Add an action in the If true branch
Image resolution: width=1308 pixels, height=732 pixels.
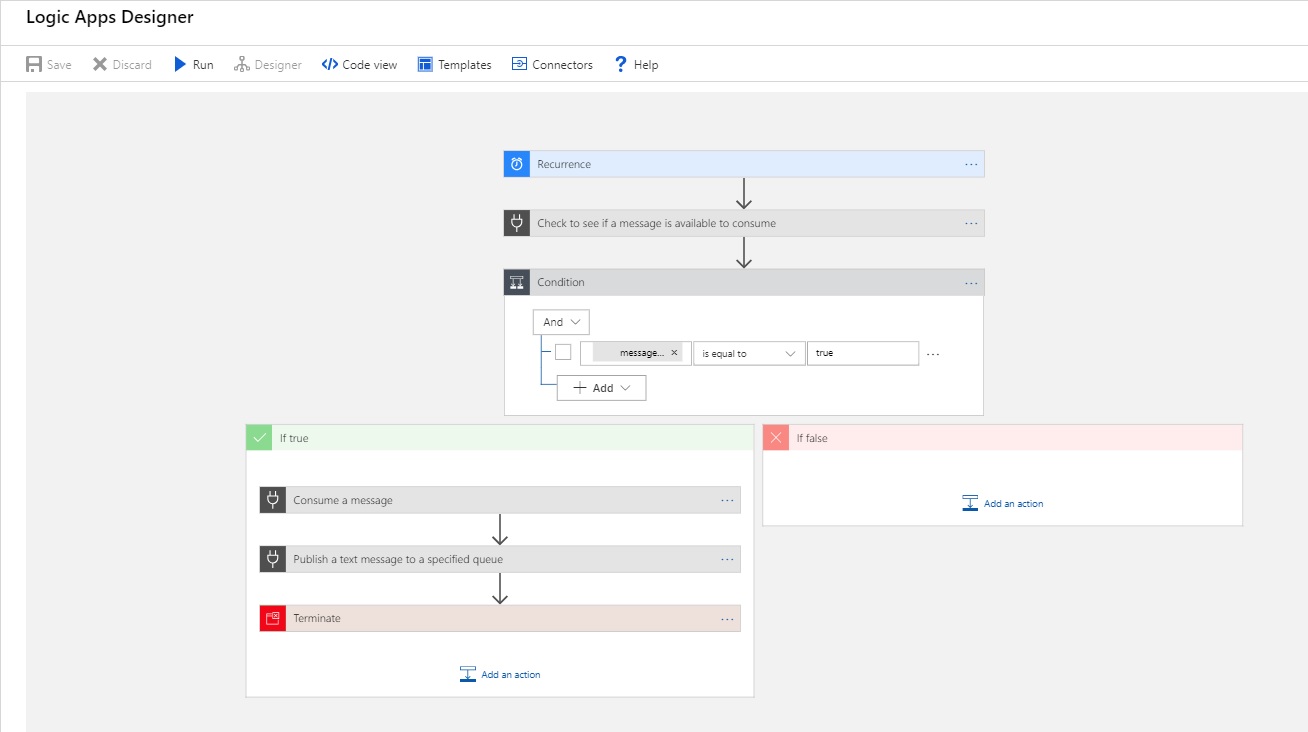[x=500, y=674]
